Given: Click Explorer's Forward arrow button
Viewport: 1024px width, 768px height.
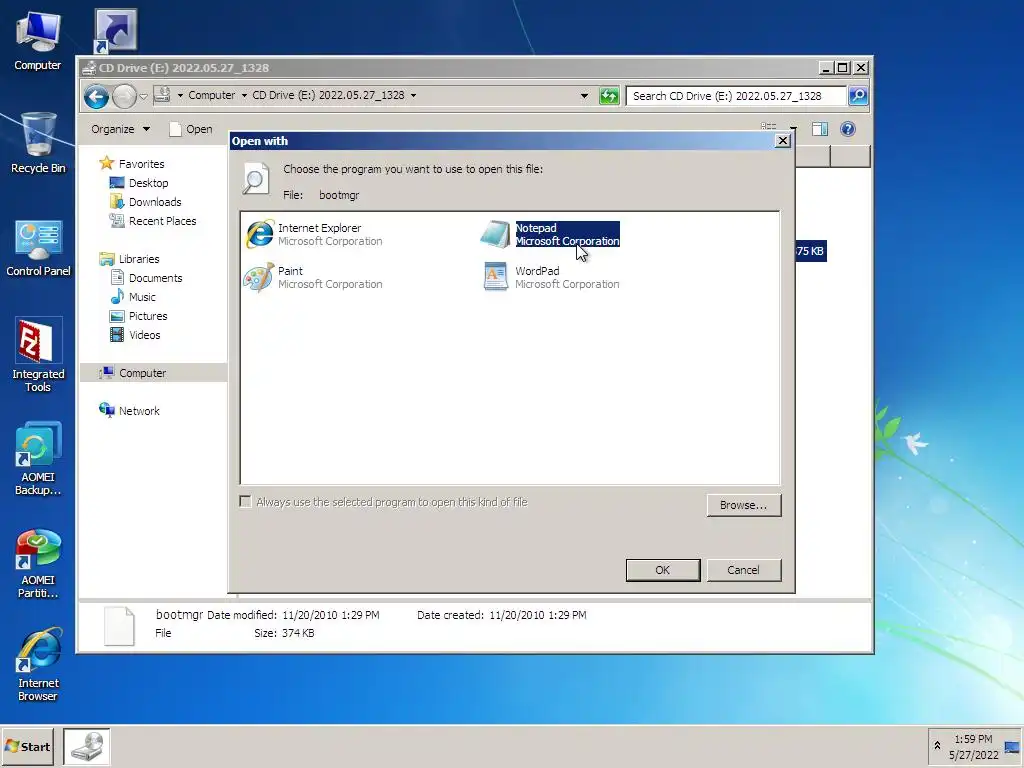Looking at the screenshot, I should [x=124, y=97].
